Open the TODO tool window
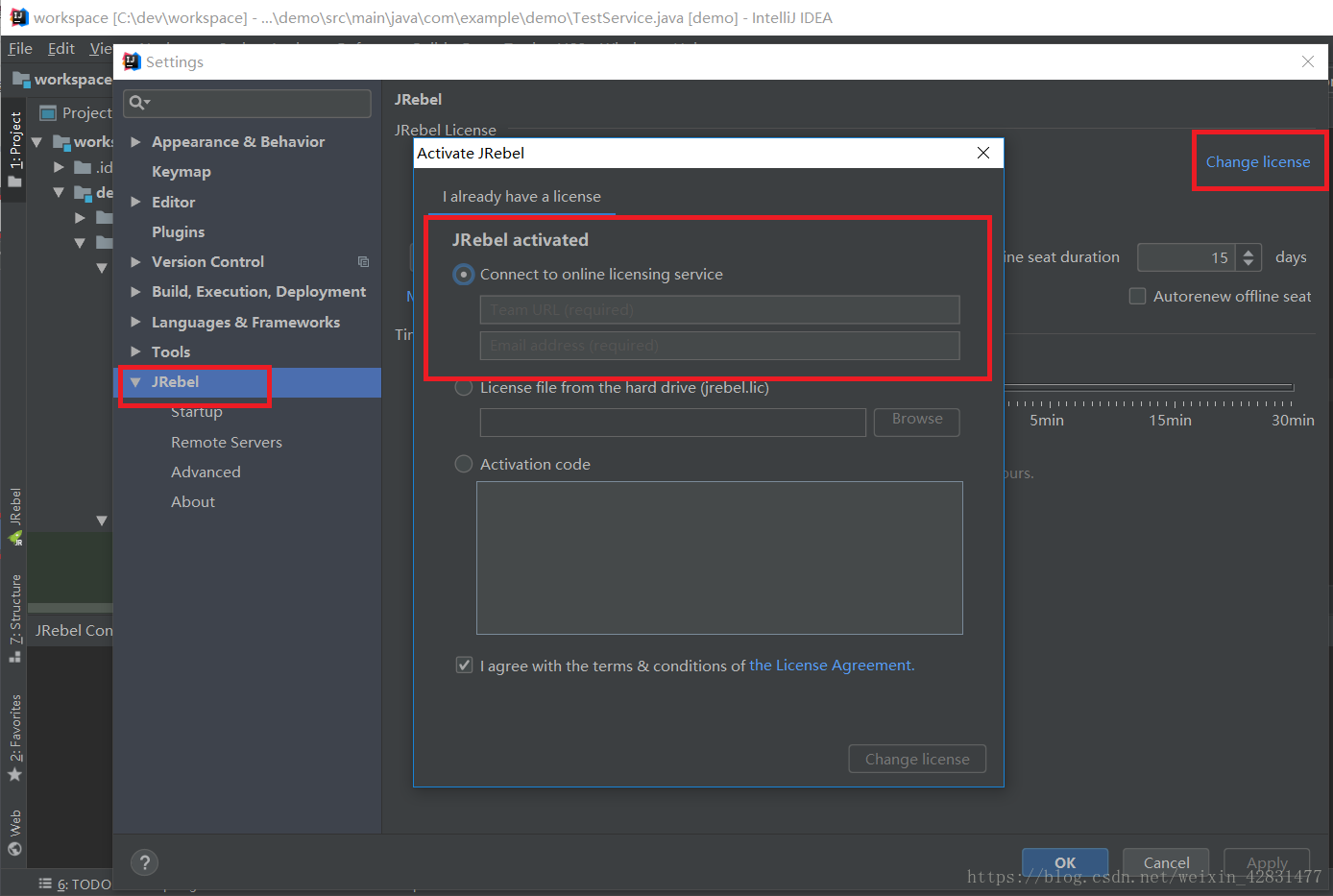The height and width of the screenshot is (896, 1333). (x=70, y=884)
